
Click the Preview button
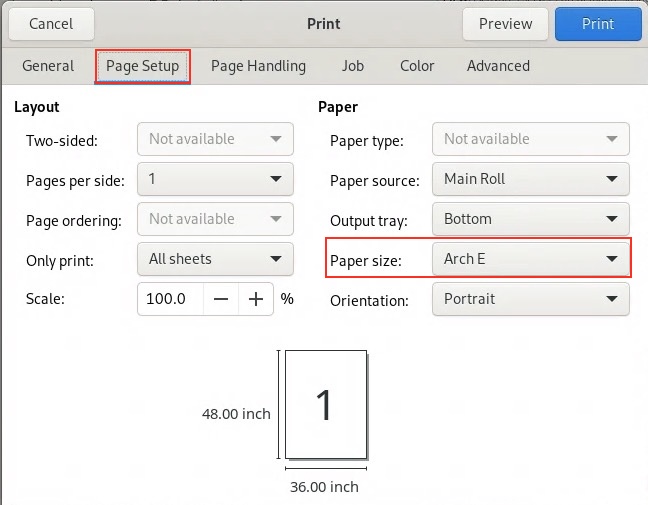pyautogui.click(x=505, y=23)
